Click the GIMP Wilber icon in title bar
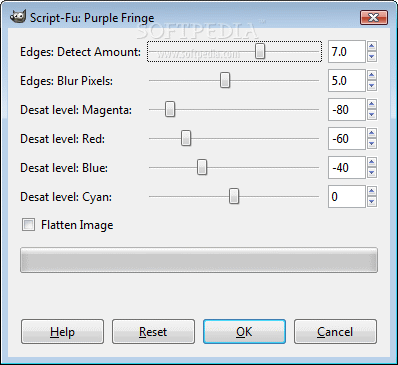Viewport: 398px width, 365px height. point(18,16)
